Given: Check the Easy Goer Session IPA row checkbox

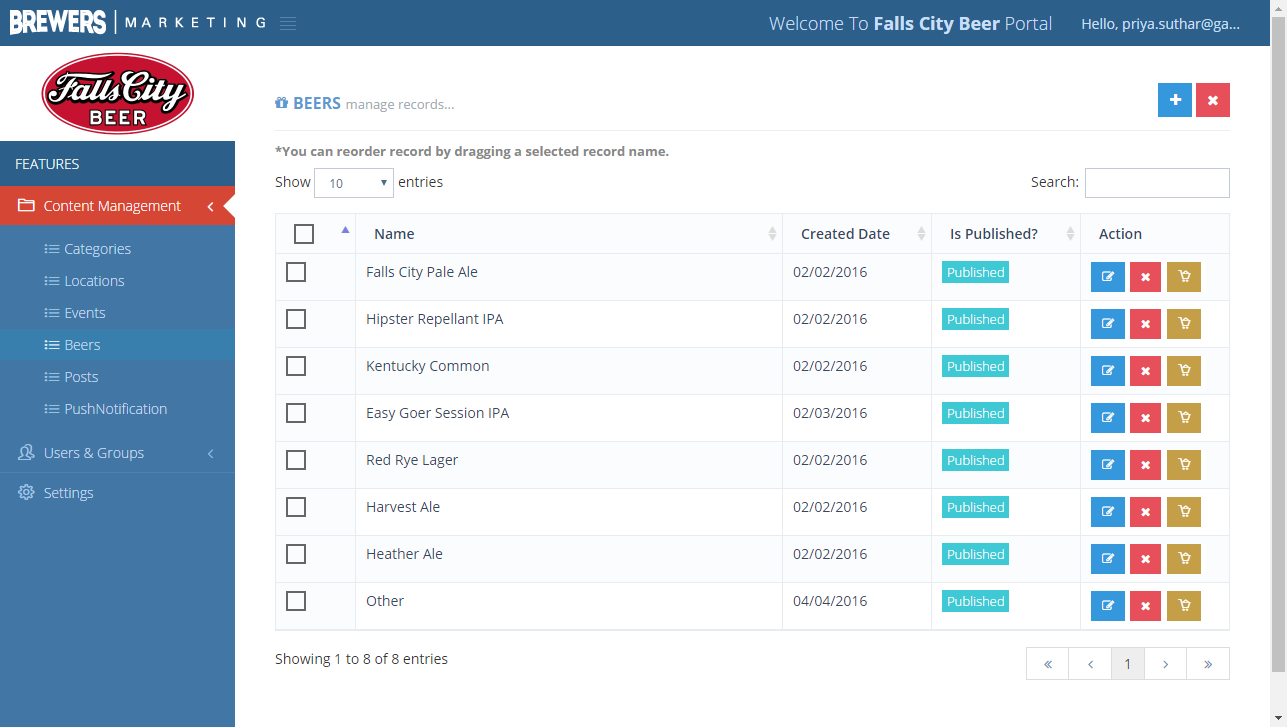Looking at the screenshot, I should [296, 413].
